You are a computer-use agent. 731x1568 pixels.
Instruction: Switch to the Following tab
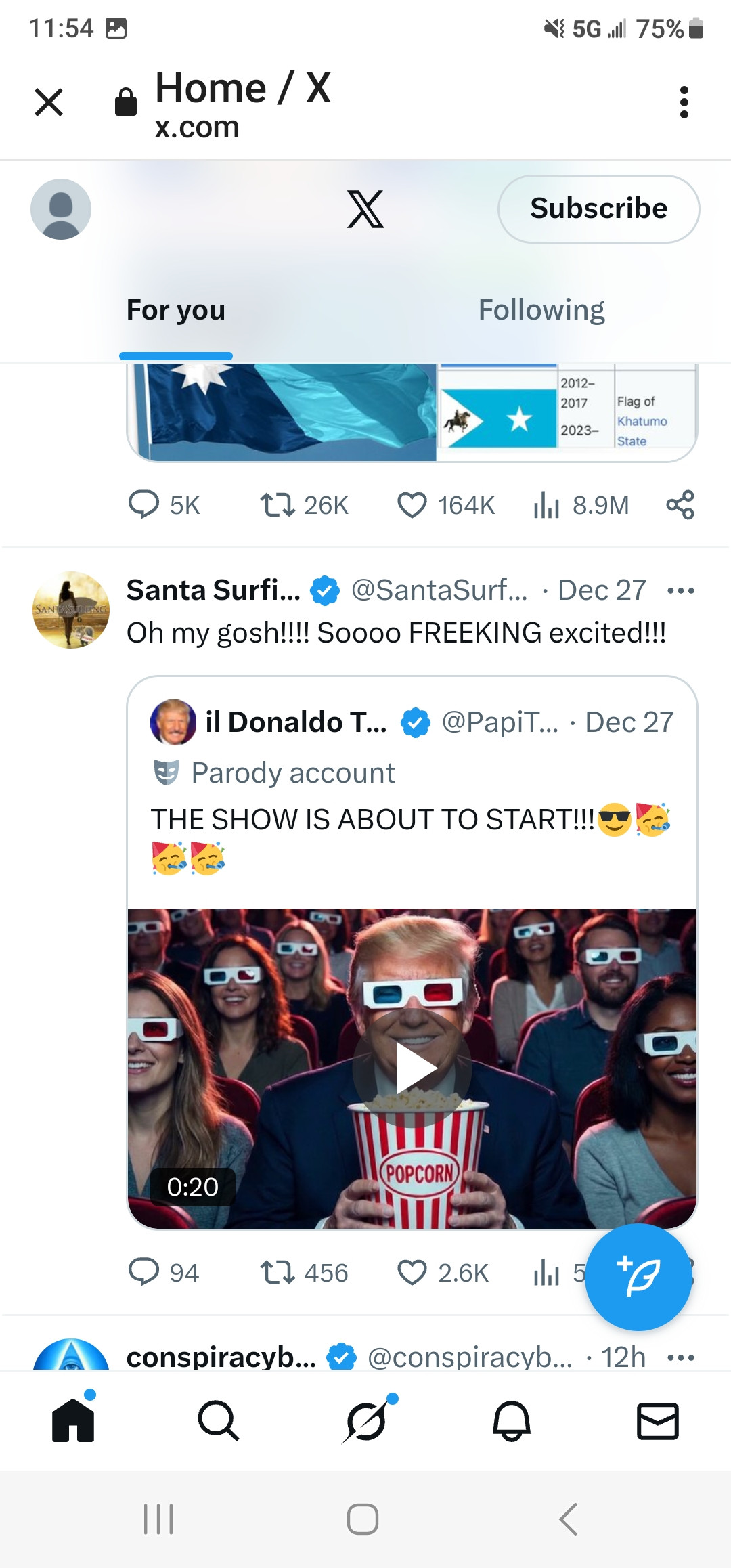[x=541, y=310]
